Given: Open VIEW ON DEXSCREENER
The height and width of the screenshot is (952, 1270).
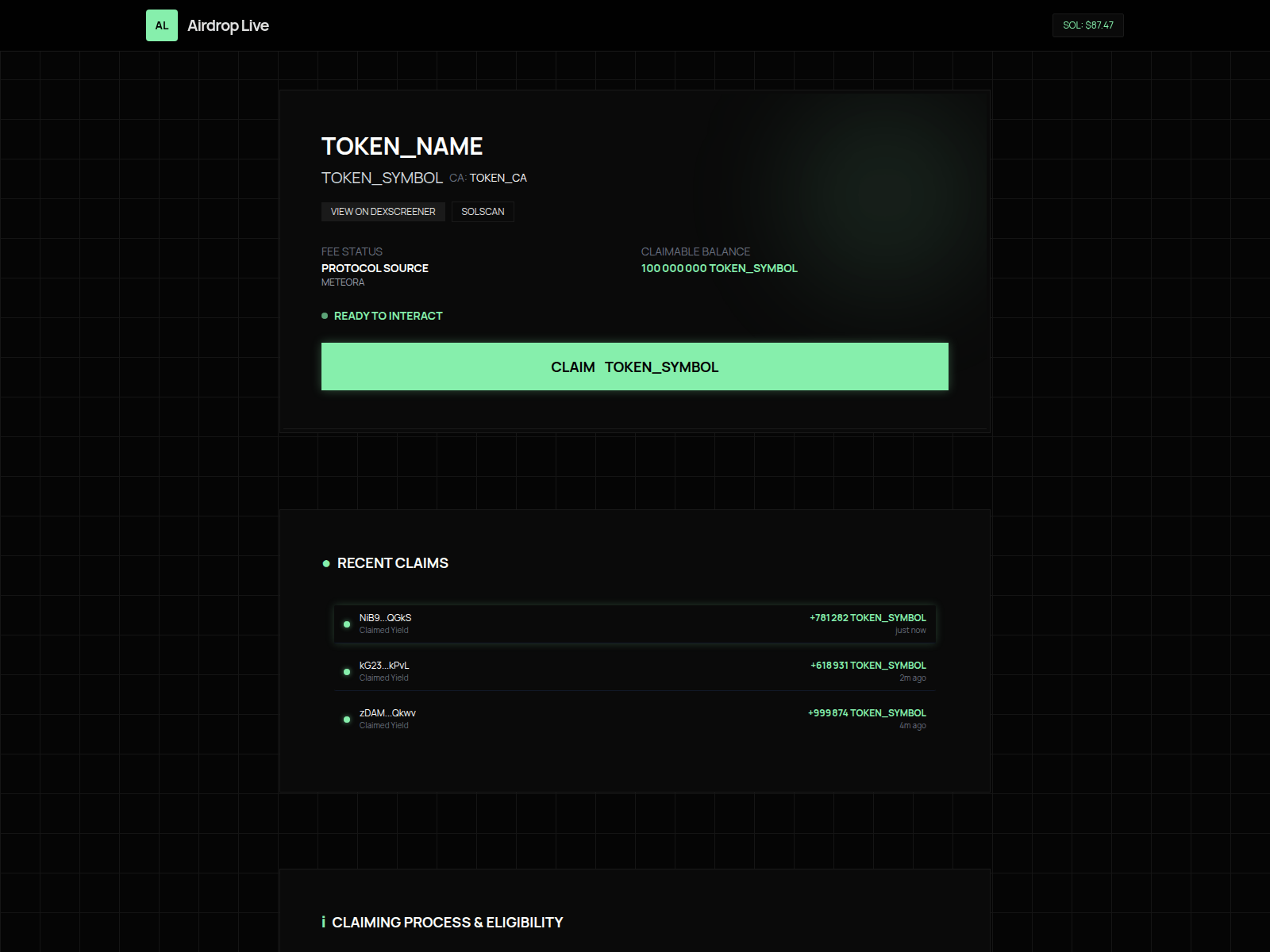Looking at the screenshot, I should (x=383, y=211).
